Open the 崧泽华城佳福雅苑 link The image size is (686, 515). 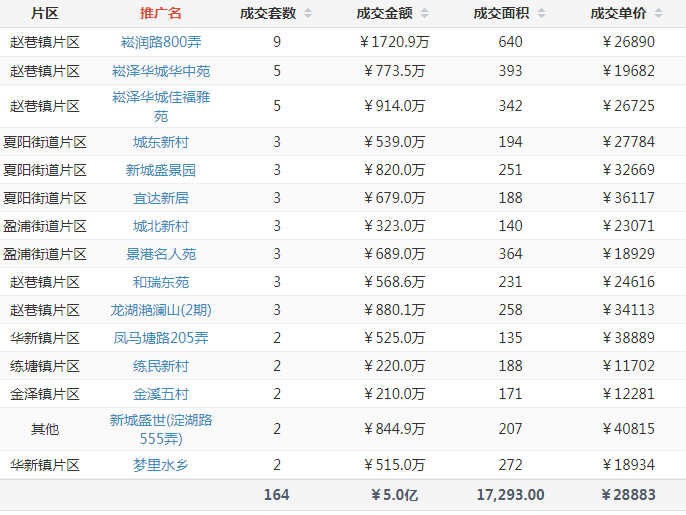tap(161, 106)
